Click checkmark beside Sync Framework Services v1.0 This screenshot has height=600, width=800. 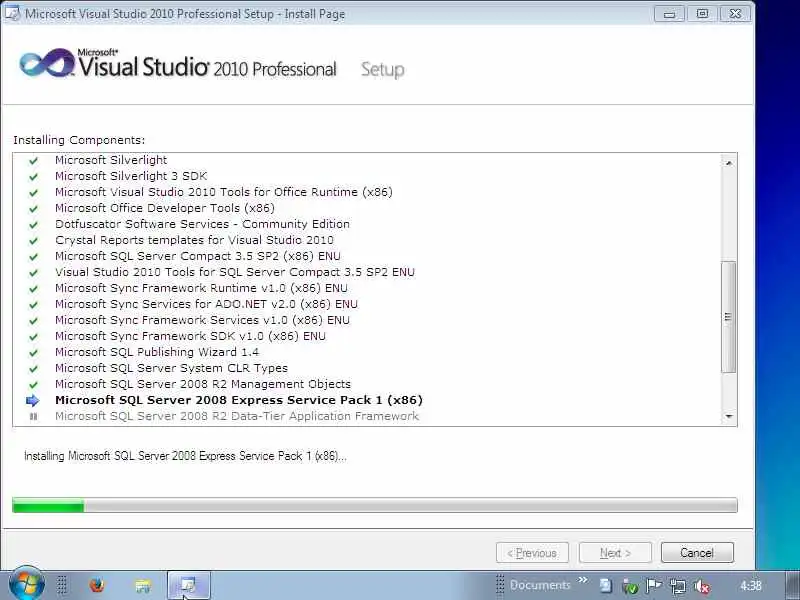[34, 320]
